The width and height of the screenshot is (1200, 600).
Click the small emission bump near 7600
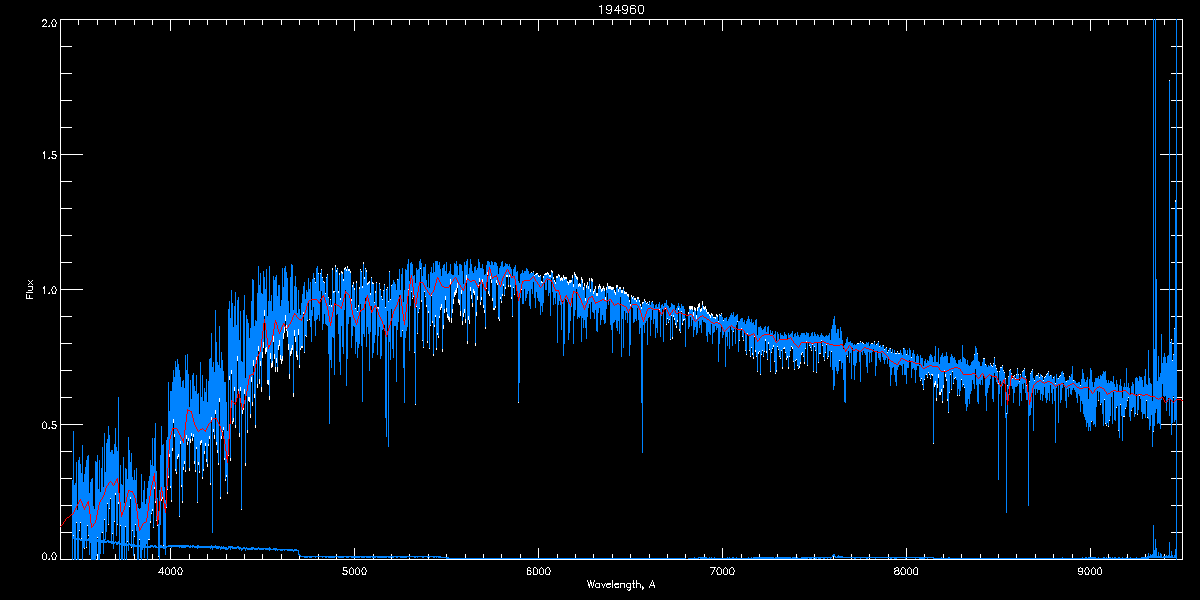835,330
